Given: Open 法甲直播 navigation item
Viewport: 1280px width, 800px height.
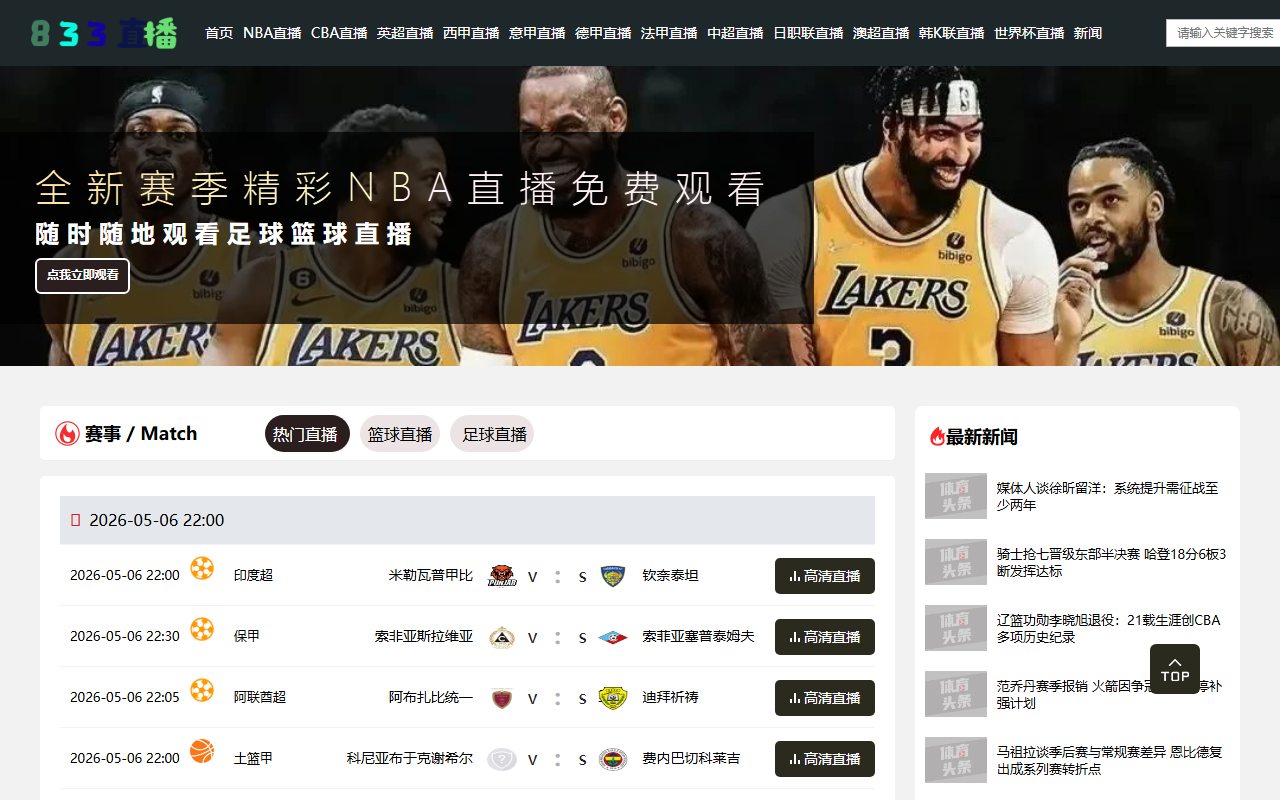Looking at the screenshot, I should coord(669,33).
